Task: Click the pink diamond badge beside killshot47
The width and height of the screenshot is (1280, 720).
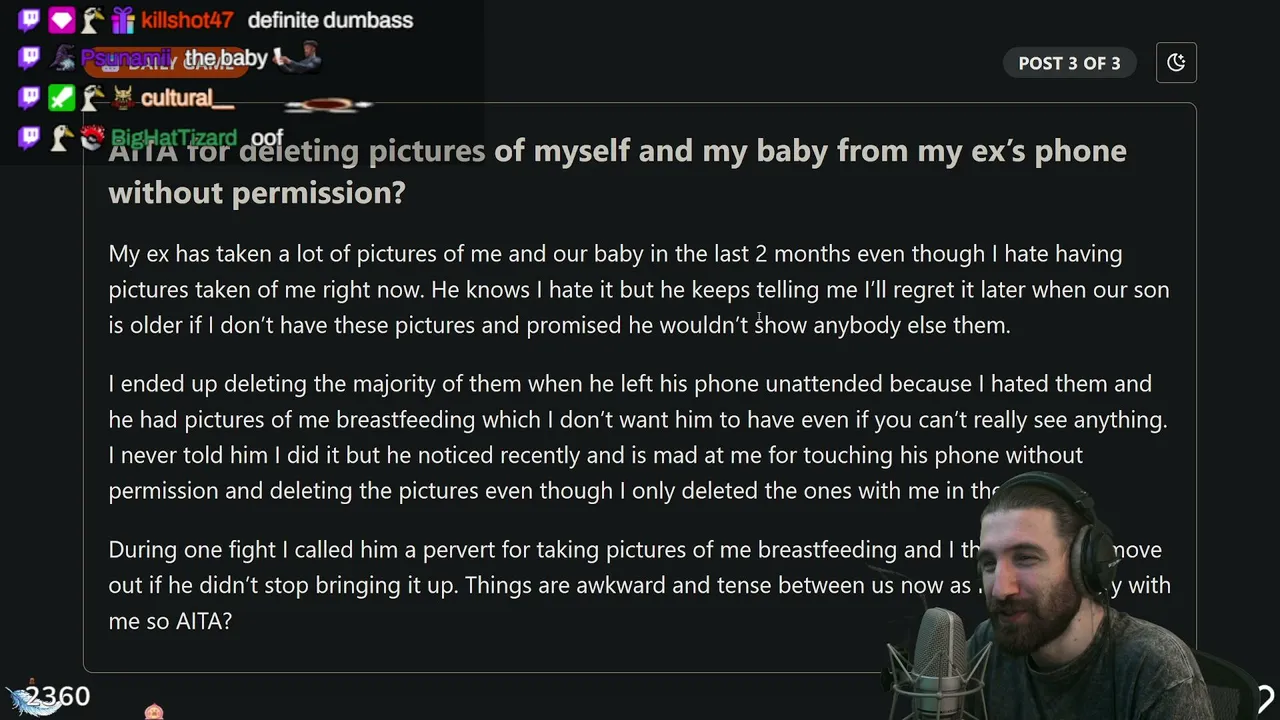Action: pyautogui.click(x=62, y=19)
